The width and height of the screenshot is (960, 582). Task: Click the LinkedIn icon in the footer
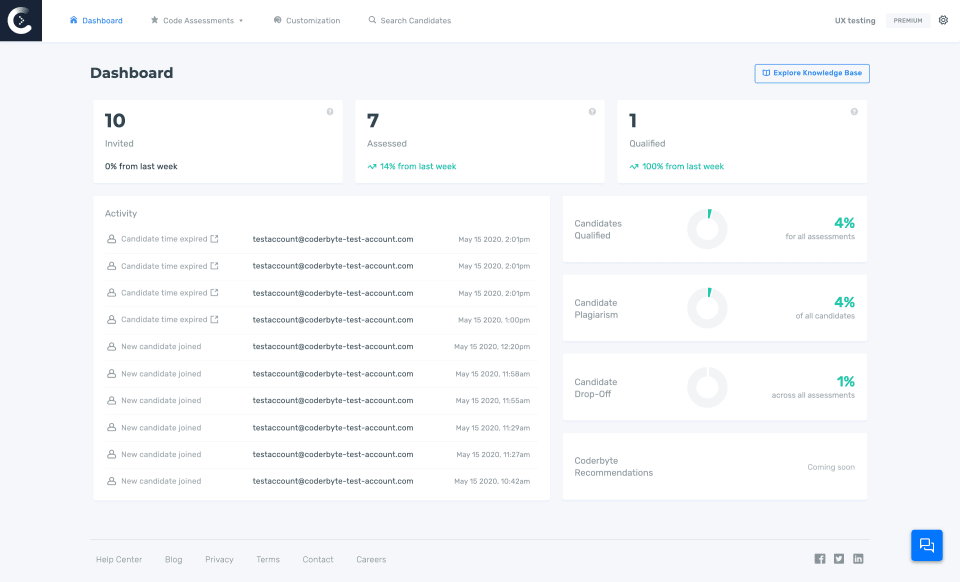[x=858, y=559]
